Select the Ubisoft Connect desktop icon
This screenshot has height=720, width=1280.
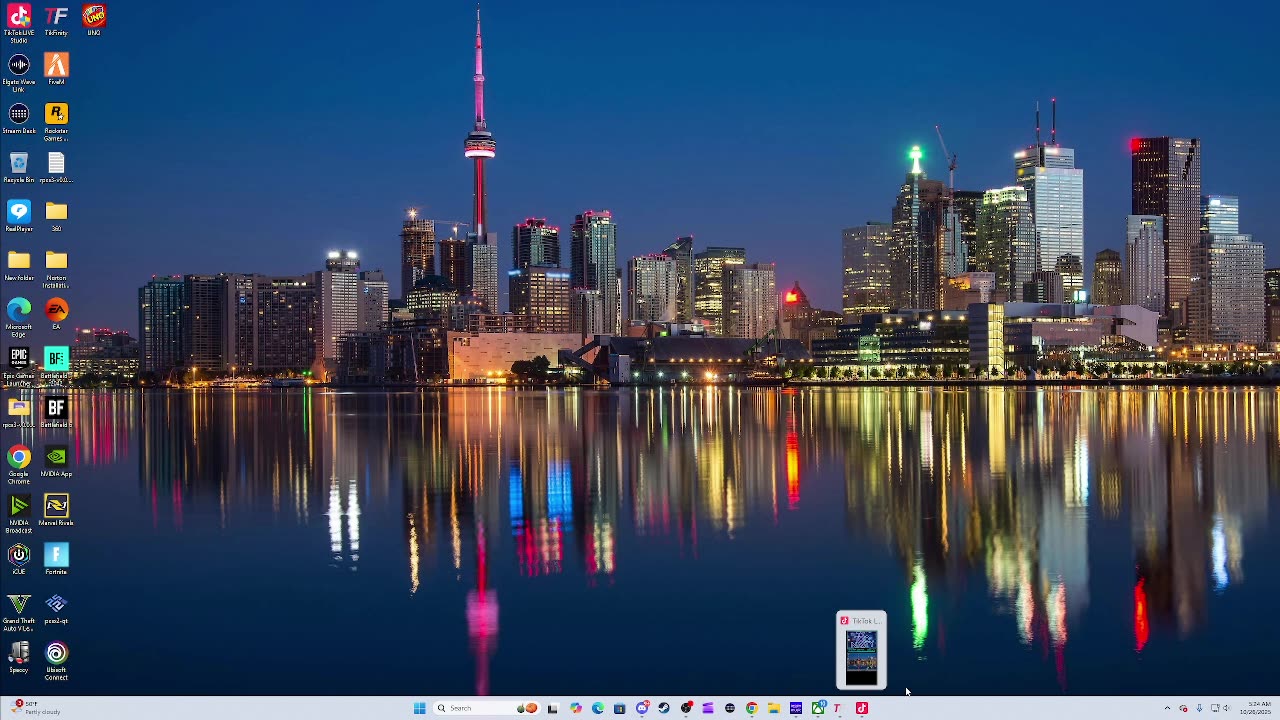click(56, 661)
